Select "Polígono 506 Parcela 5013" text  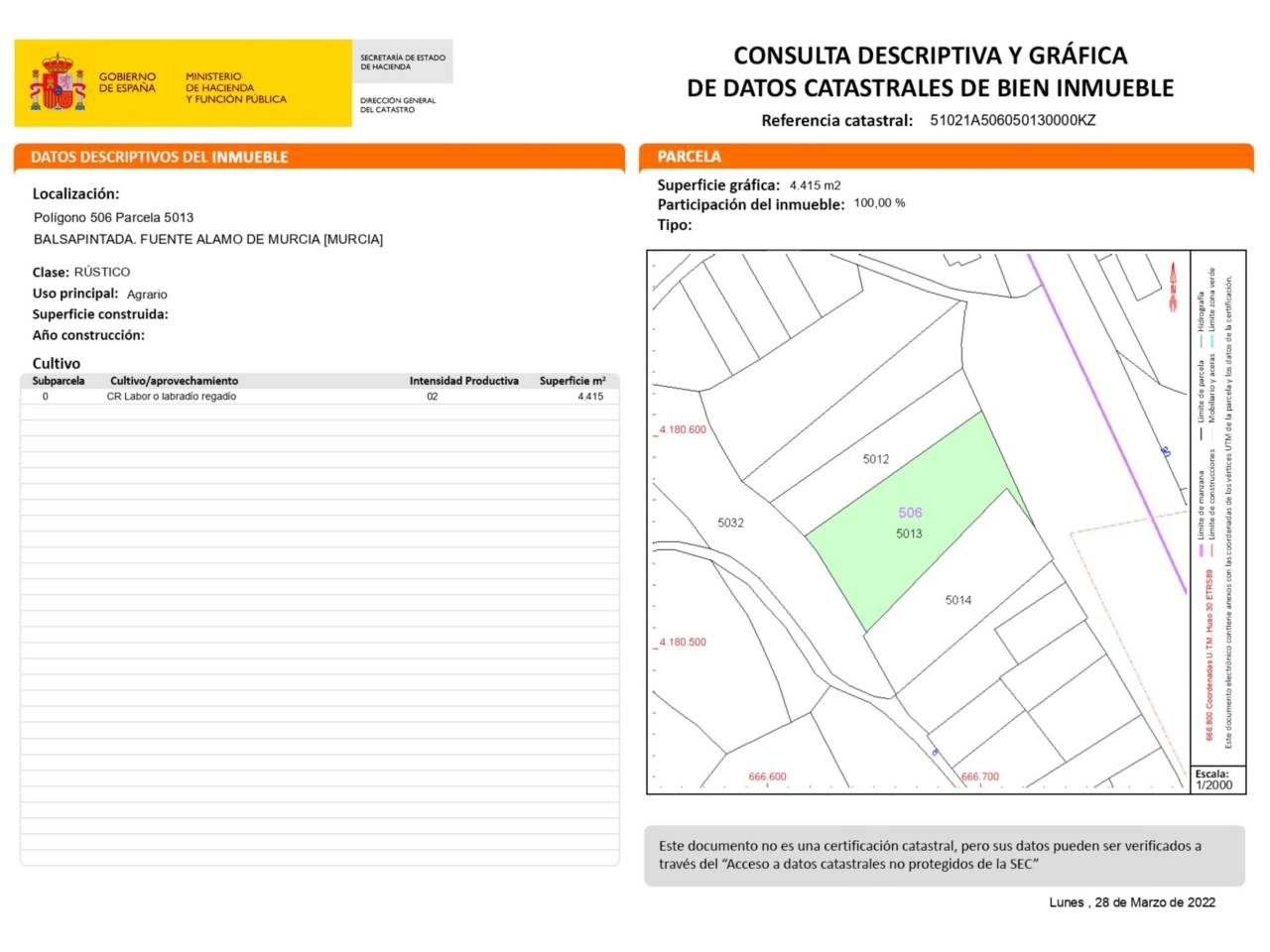pyautogui.click(x=113, y=217)
